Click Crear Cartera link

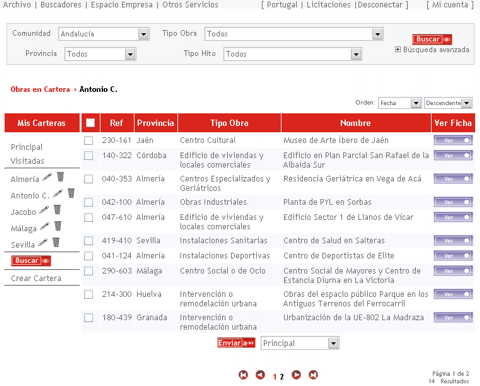(x=36, y=278)
